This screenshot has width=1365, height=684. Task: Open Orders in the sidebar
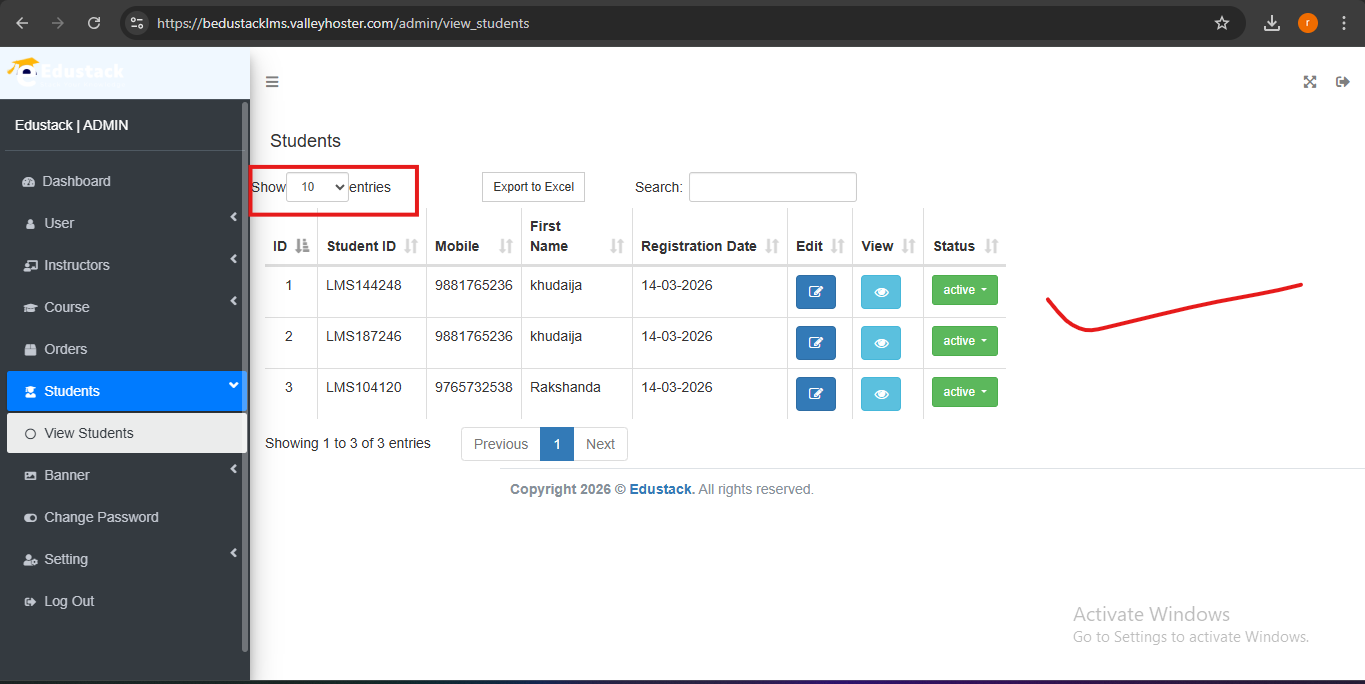126,349
